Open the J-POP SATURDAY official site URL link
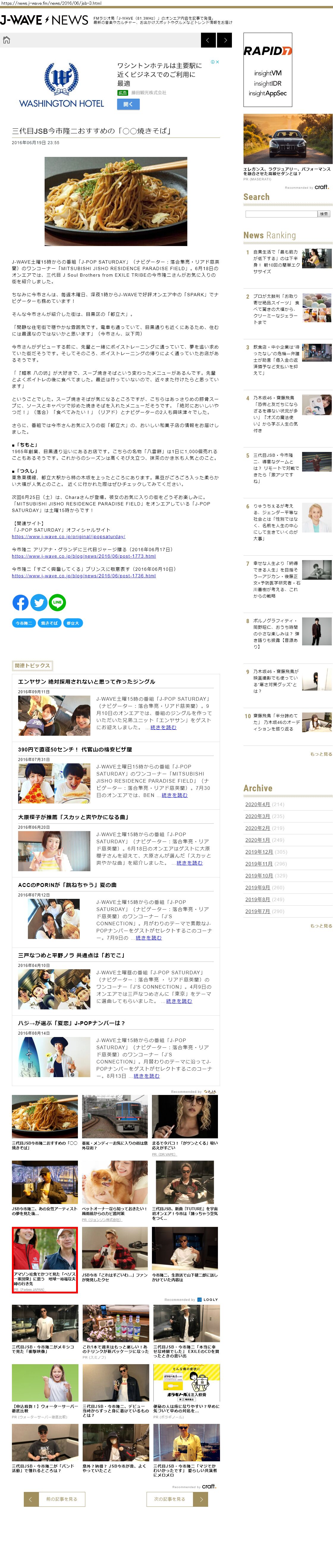Image resolution: width=333 pixels, height=1568 pixels. coord(68,536)
